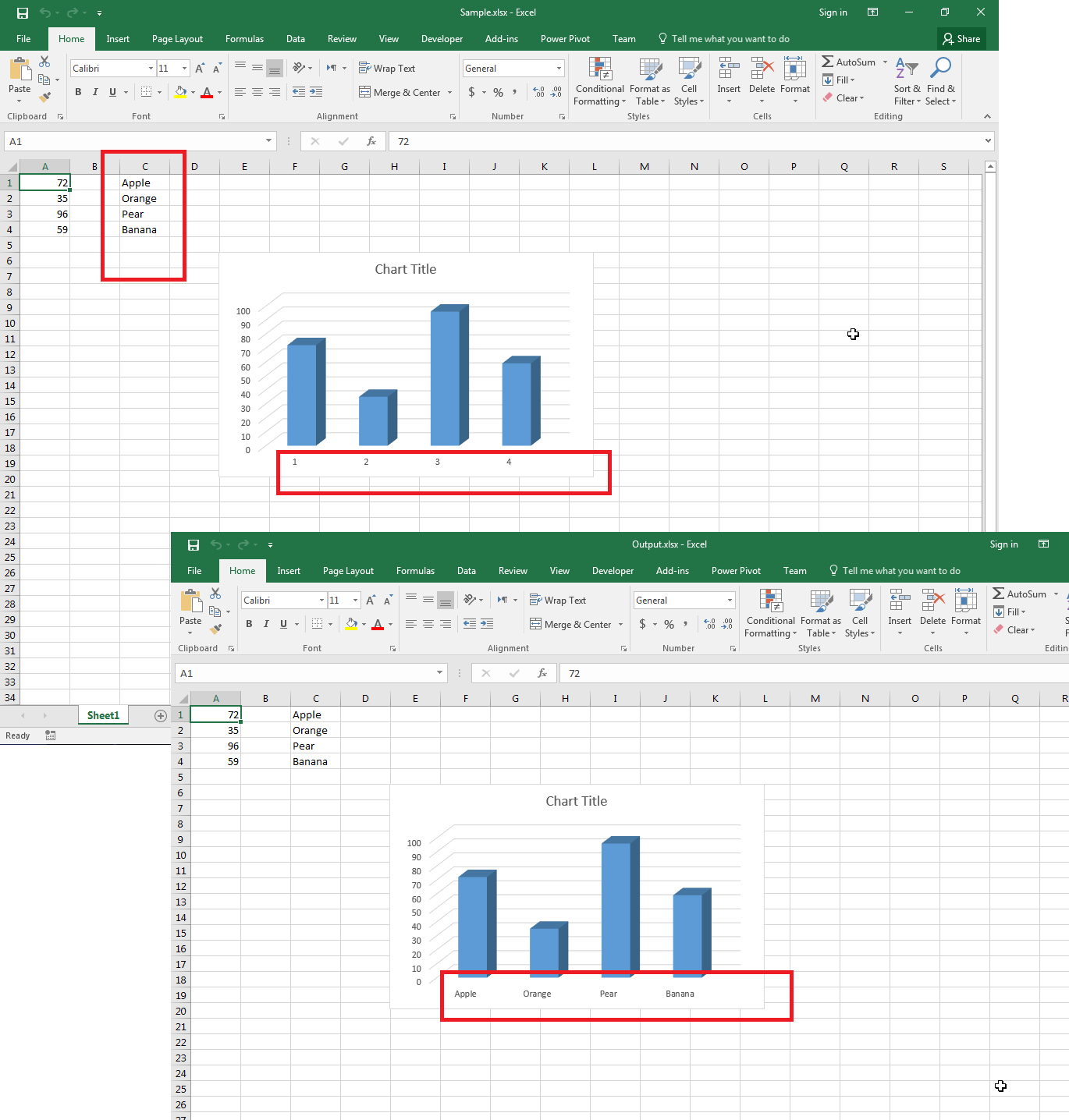Click Fill button in Output.xlsx ribbon
The image size is (1069, 1120).
(1010, 612)
